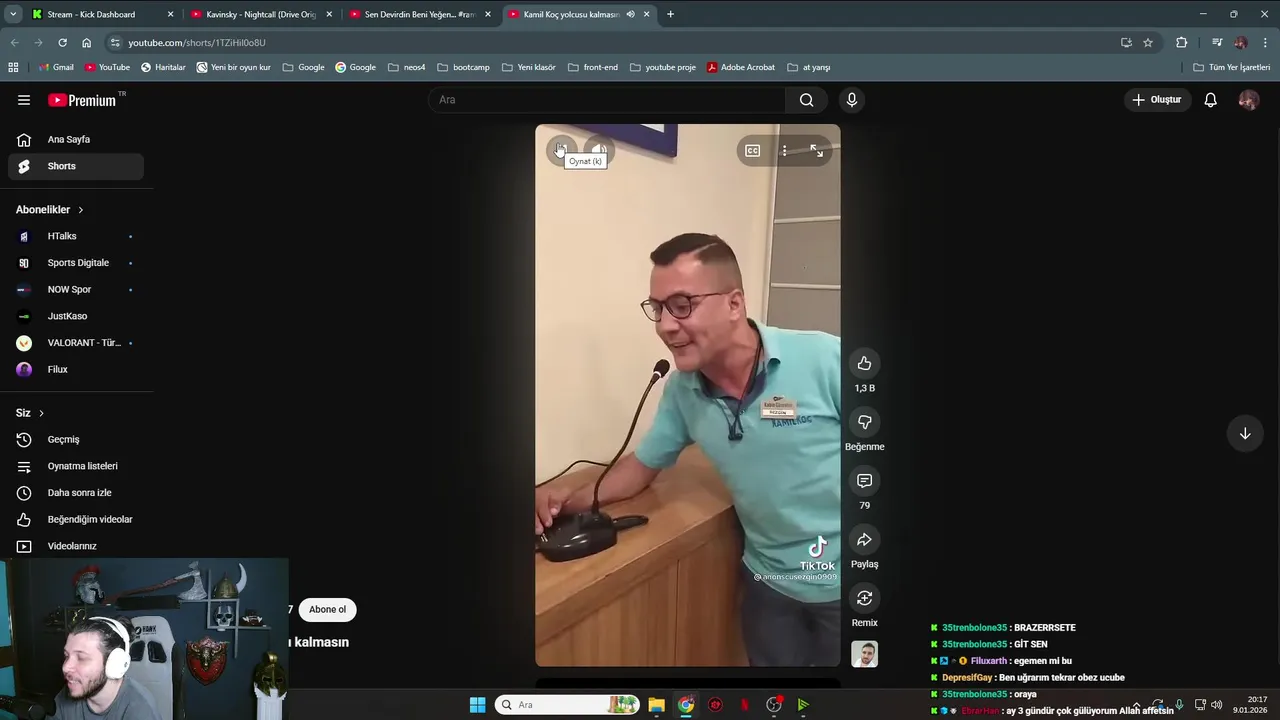Share the Short via Paylaş
The width and height of the screenshot is (1280, 720).
(864, 540)
